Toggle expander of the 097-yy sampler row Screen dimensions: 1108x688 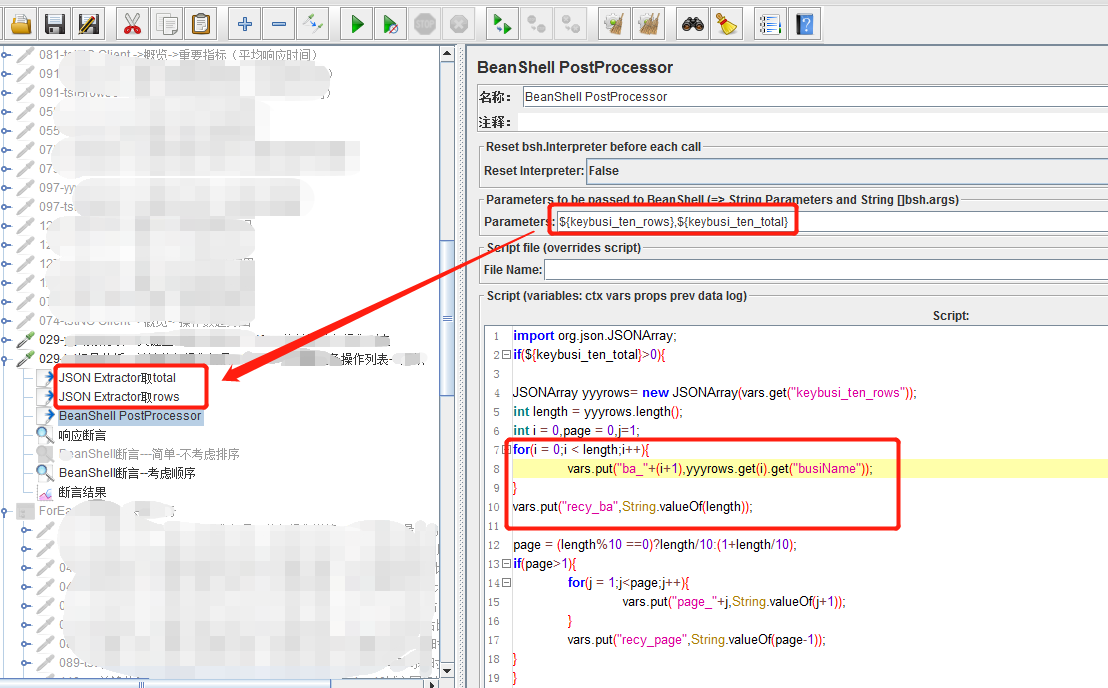pyautogui.click(x=5, y=188)
